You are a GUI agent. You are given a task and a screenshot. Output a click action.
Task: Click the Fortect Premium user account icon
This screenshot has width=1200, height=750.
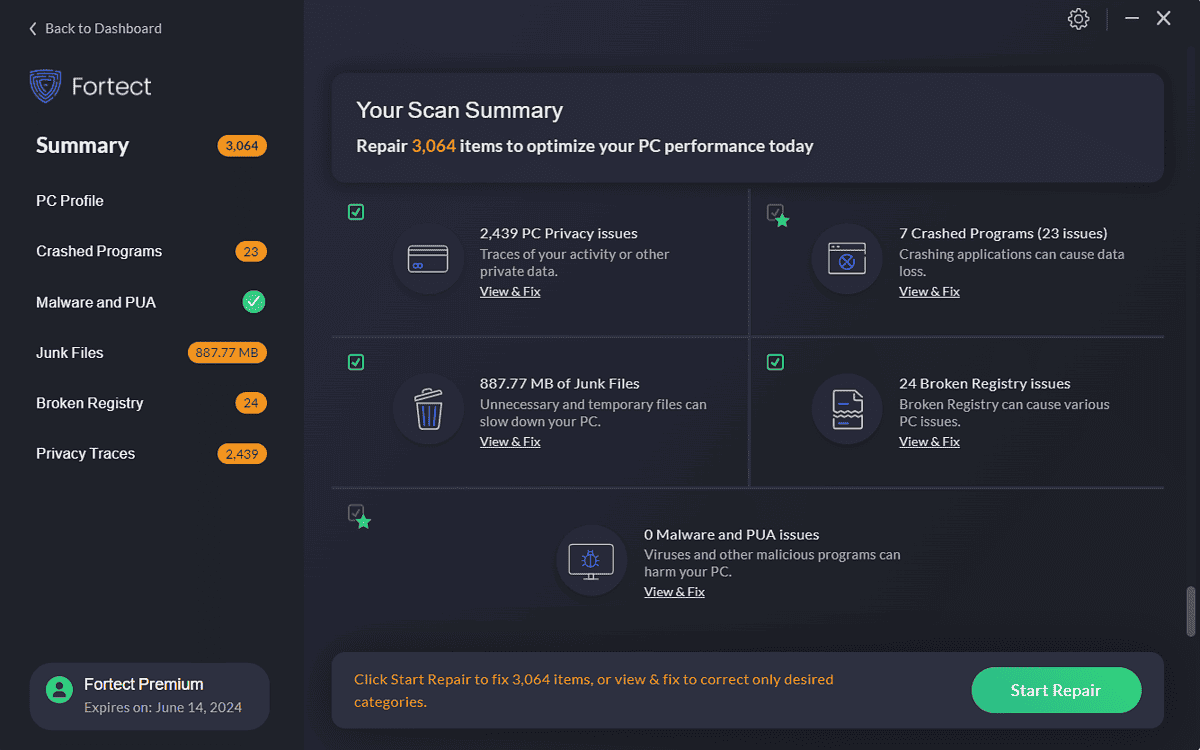(x=59, y=689)
